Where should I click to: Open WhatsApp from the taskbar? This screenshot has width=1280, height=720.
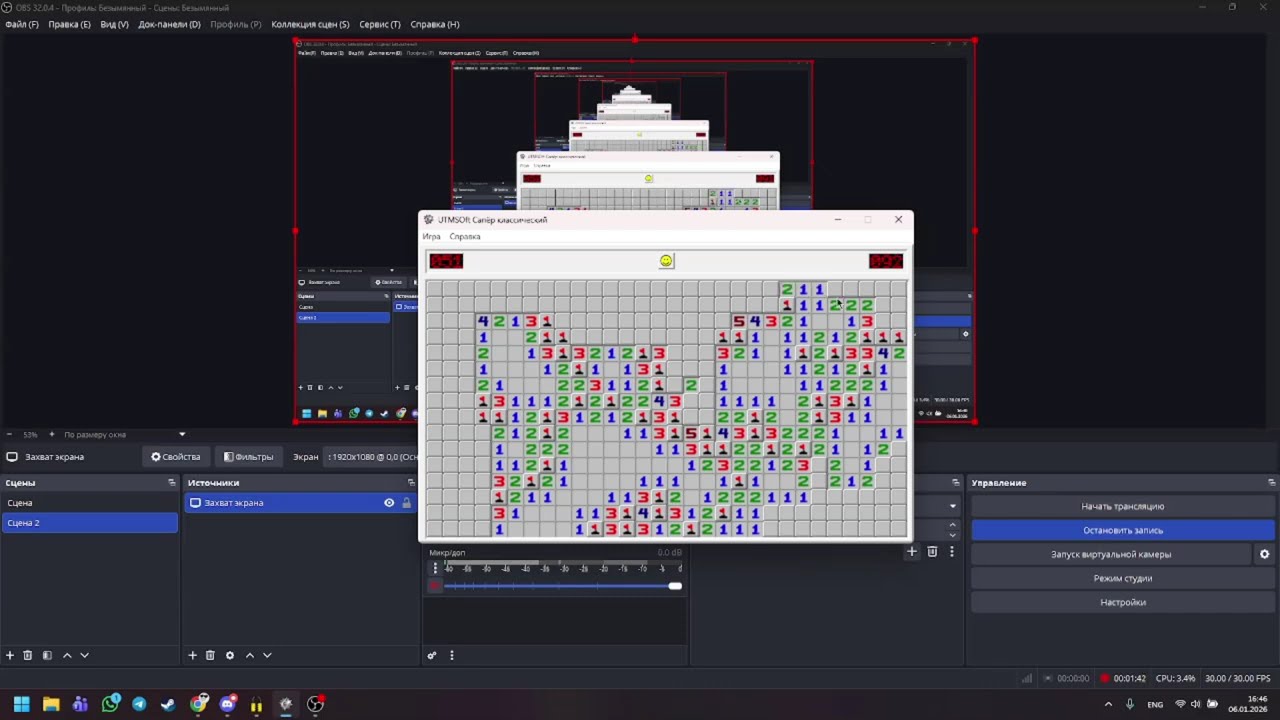click(x=110, y=704)
